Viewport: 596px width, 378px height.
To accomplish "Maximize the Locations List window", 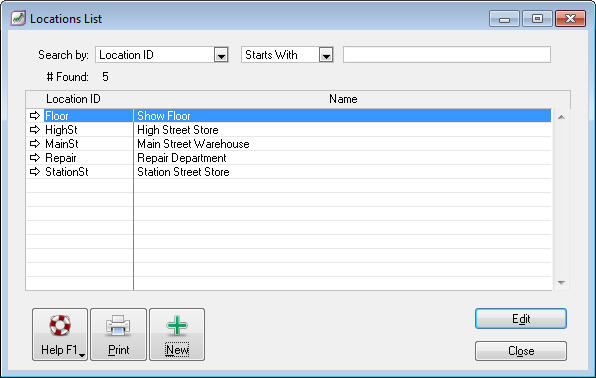I will coord(537,19).
